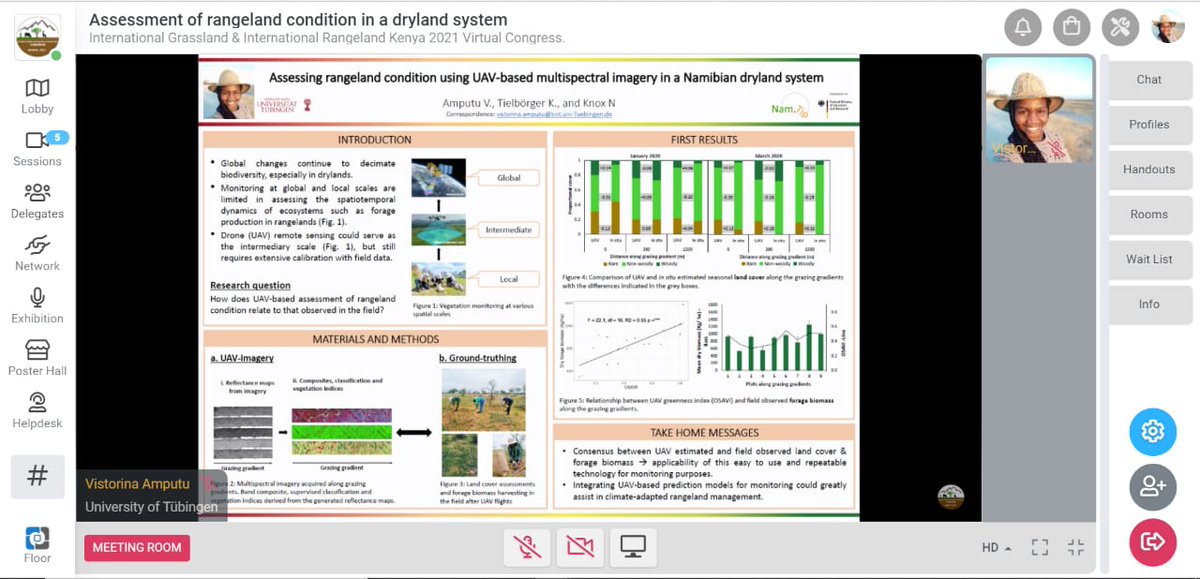
Task: Open the Handouts tab
Action: point(1149,169)
